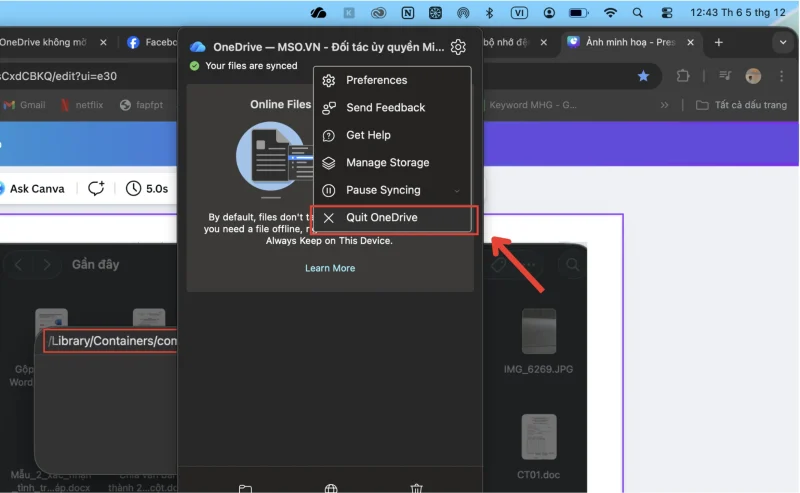Open the Chrome profile avatar
Screen dimensions: 800x493
[x=753, y=76]
